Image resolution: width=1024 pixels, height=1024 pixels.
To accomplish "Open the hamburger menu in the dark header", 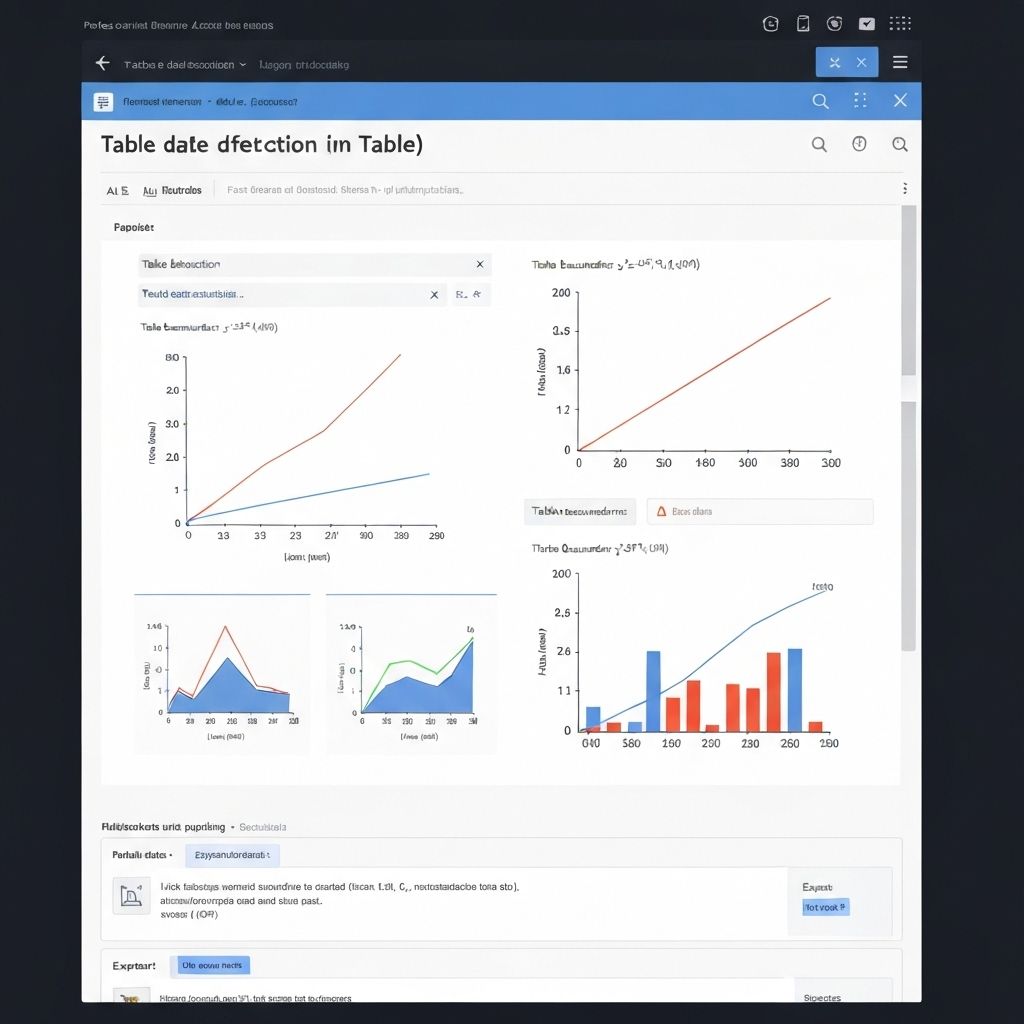I will (900, 62).
